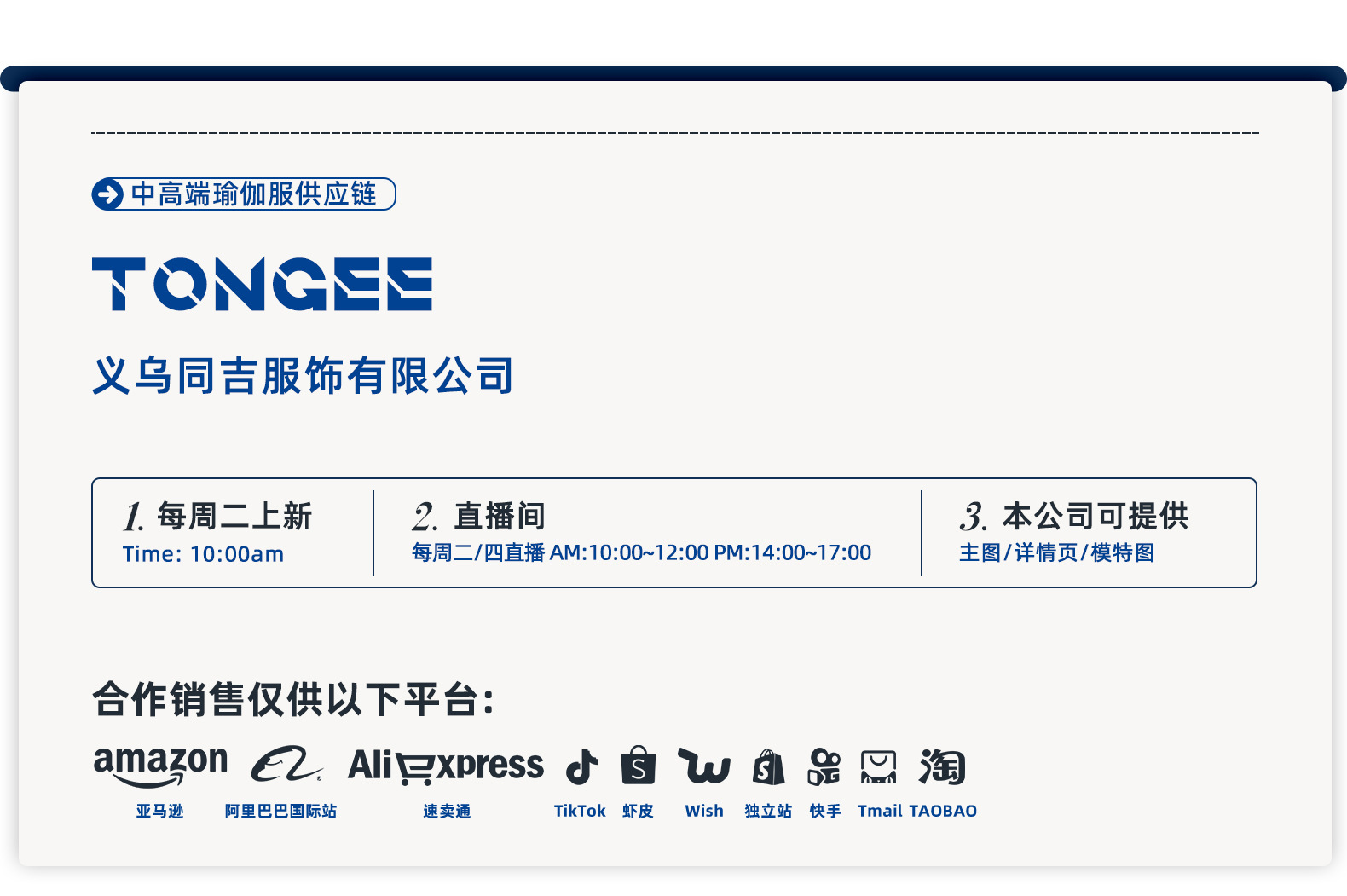
Task: Select the Shopee shopping bag icon
Action: tap(638, 765)
